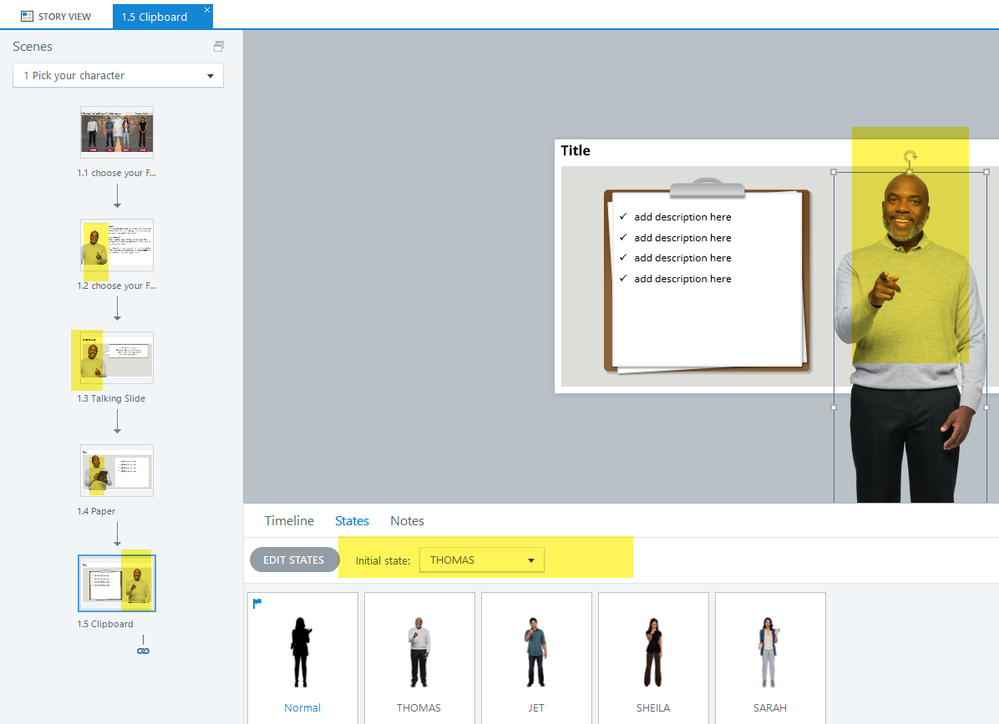Click the 1.3 Talking Slide label
The width and height of the screenshot is (999, 724).
111,398
